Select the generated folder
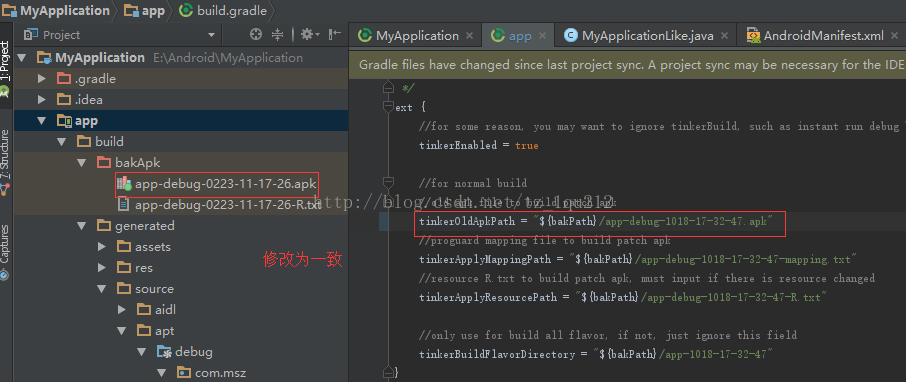The height and width of the screenshot is (382, 906). pyautogui.click(x=144, y=225)
